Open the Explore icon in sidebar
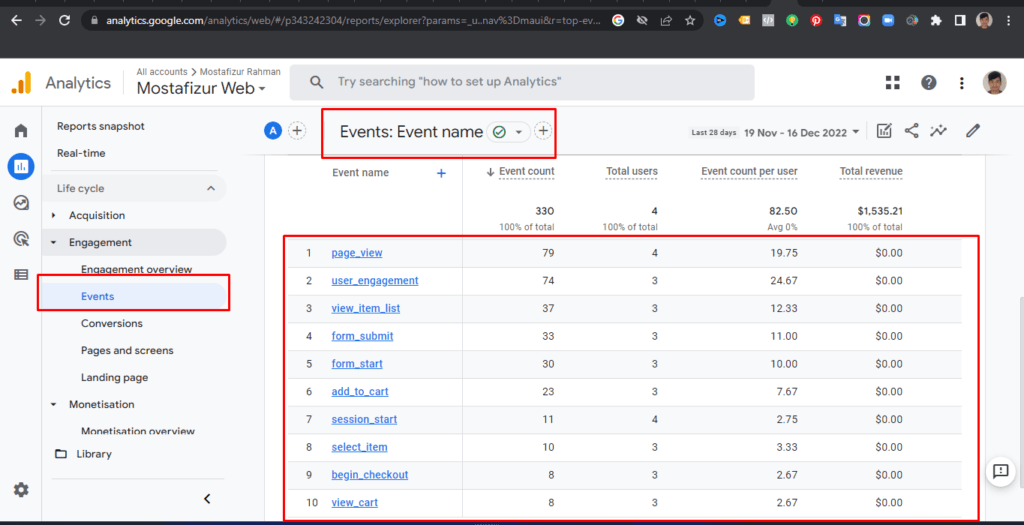 (21, 203)
